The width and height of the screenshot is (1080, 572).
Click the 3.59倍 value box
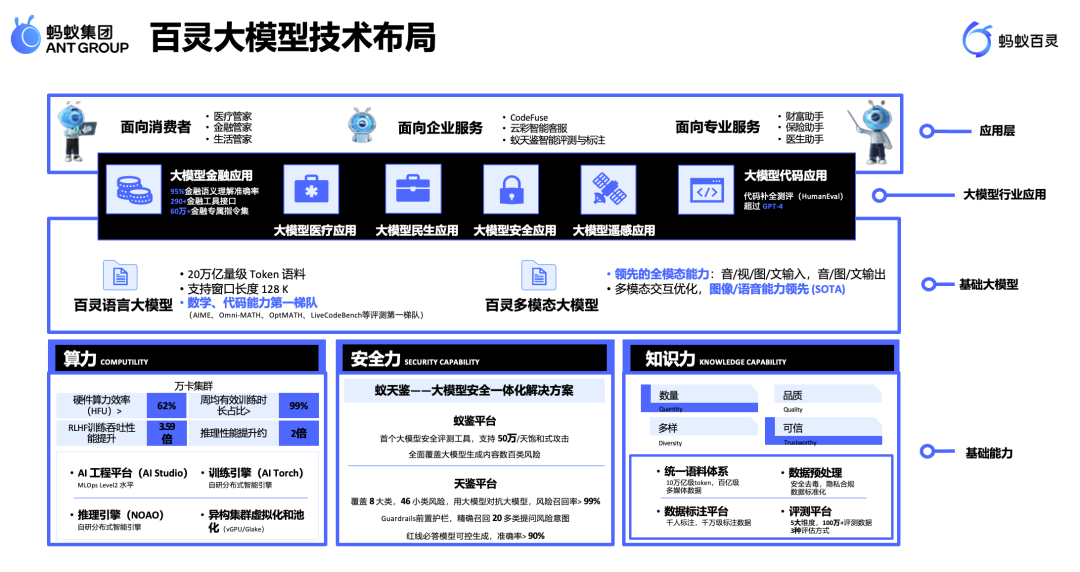click(x=167, y=433)
